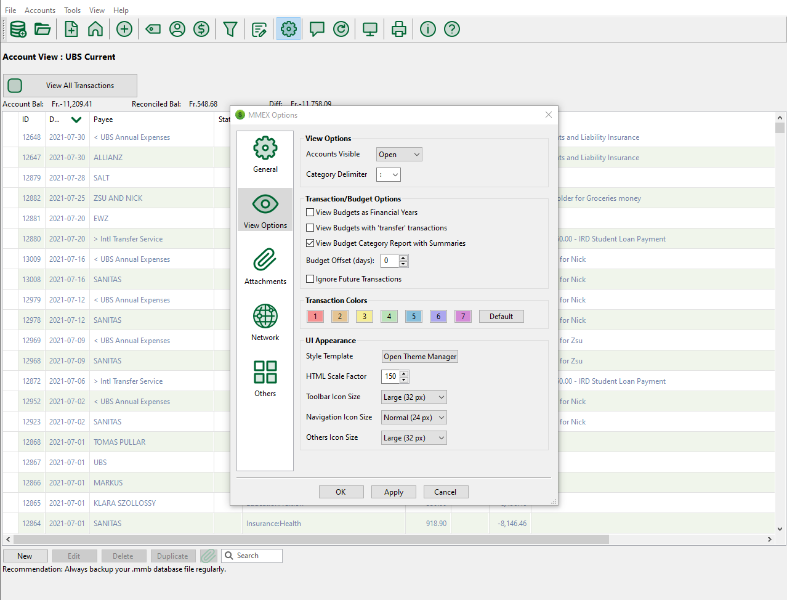Click View All Transactions button
Viewport: 787px width, 600px height.
coord(70,85)
